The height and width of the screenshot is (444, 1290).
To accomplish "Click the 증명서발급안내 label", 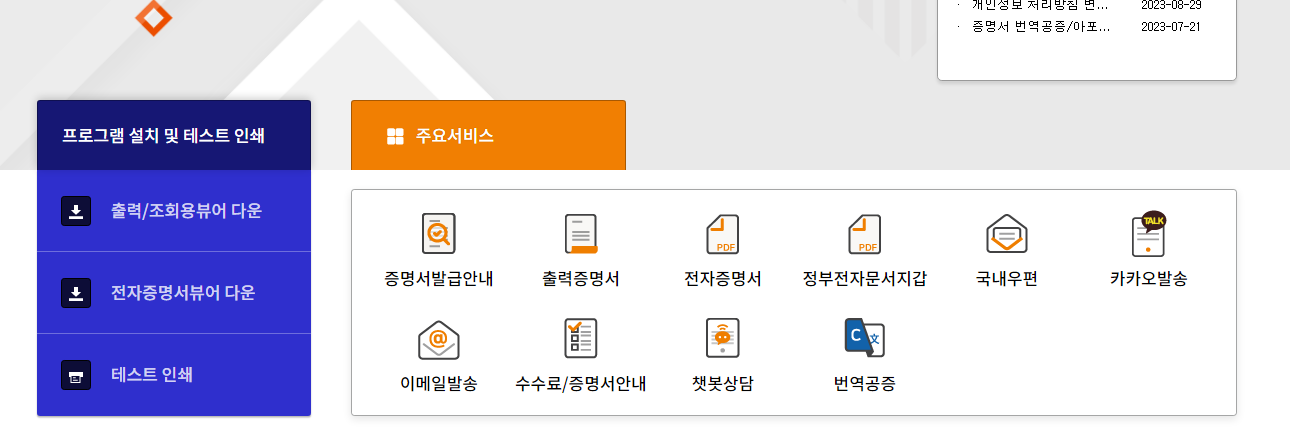I will (x=438, y=279).
